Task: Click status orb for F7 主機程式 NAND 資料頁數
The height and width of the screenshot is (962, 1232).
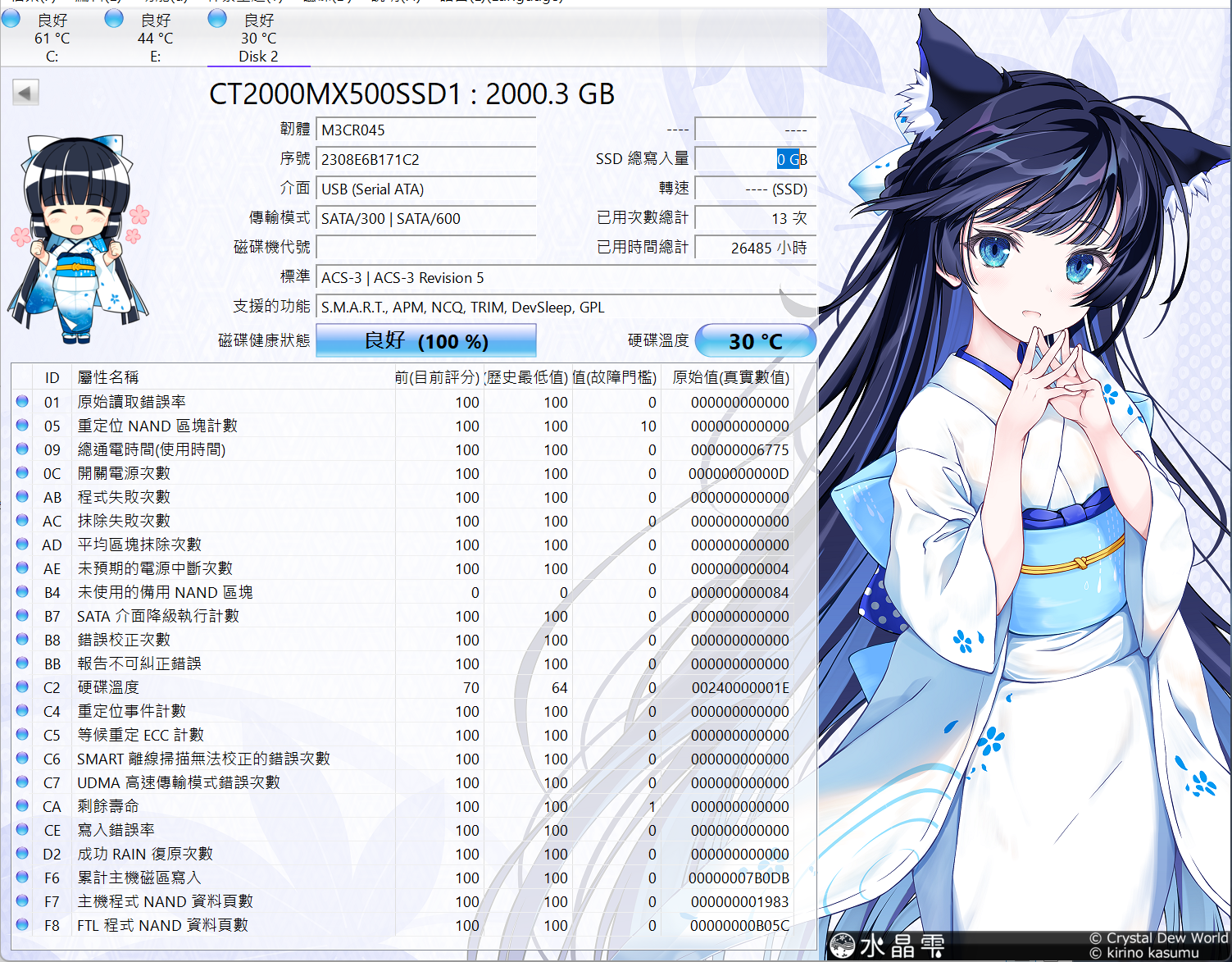Action: (x=22, y=901)
